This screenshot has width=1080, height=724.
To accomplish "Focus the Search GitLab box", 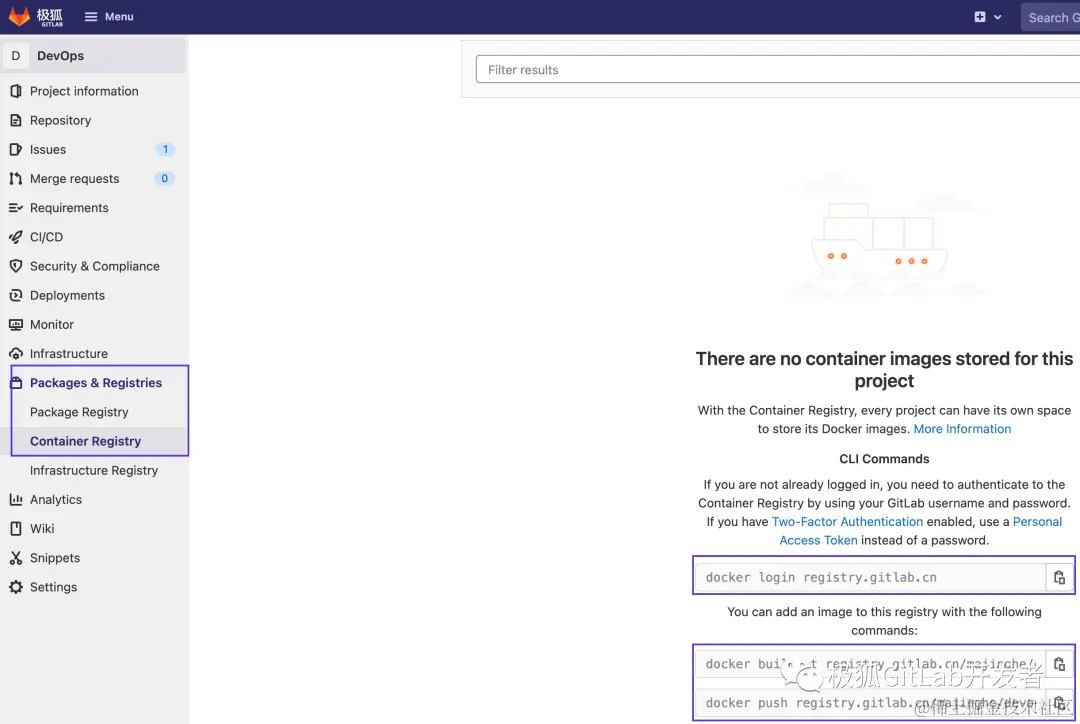I will 1051,18.
